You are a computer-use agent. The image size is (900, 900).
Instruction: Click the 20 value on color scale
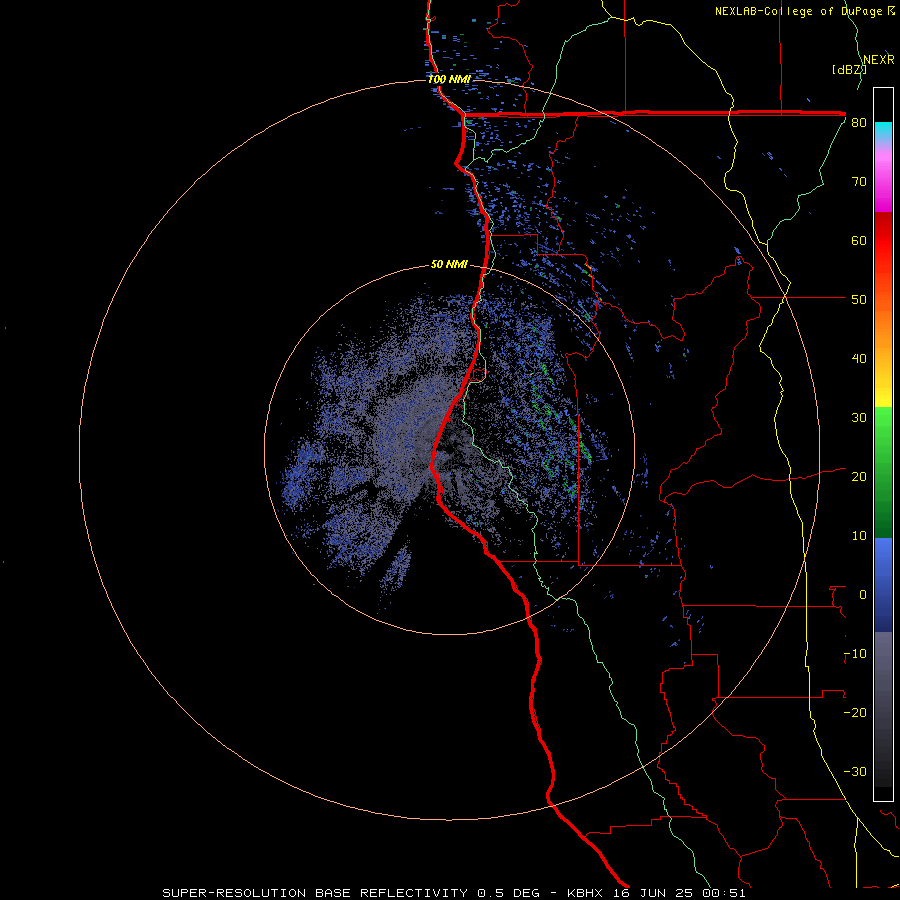click(x=859, y=477)
